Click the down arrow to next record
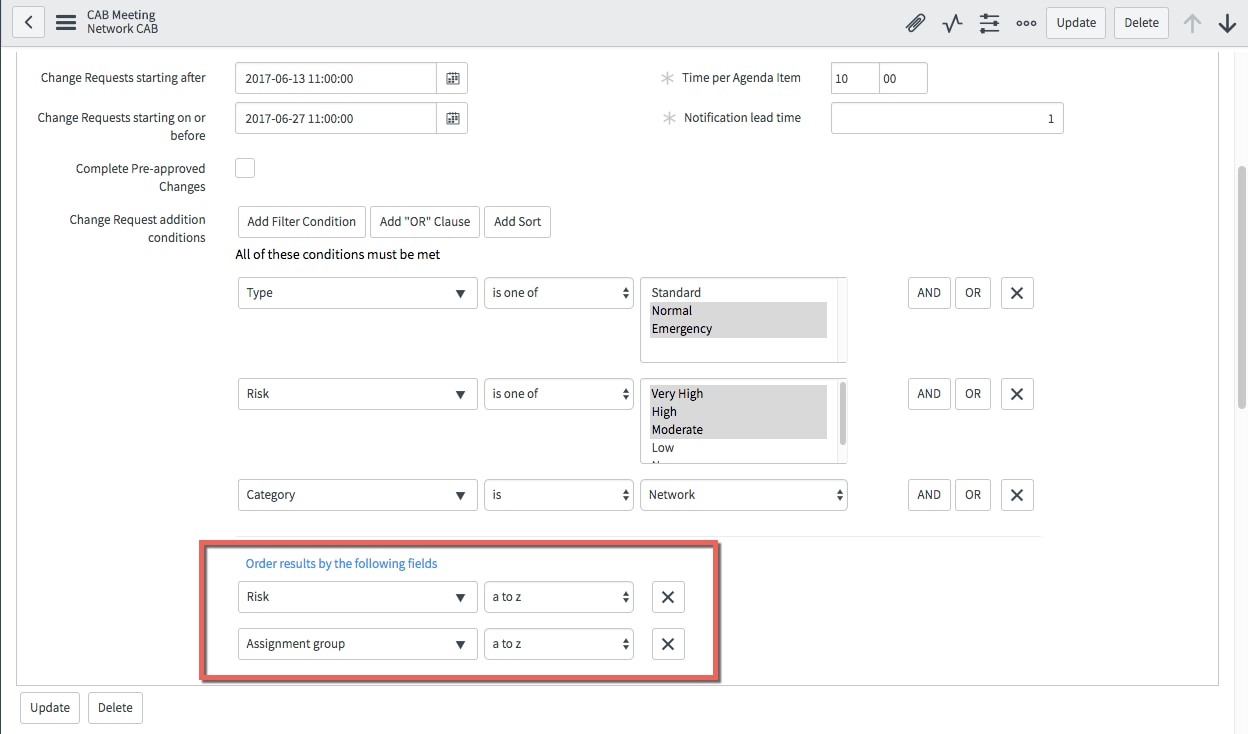The width and height of the screenshot is (1248, 734). (1227, 22)
